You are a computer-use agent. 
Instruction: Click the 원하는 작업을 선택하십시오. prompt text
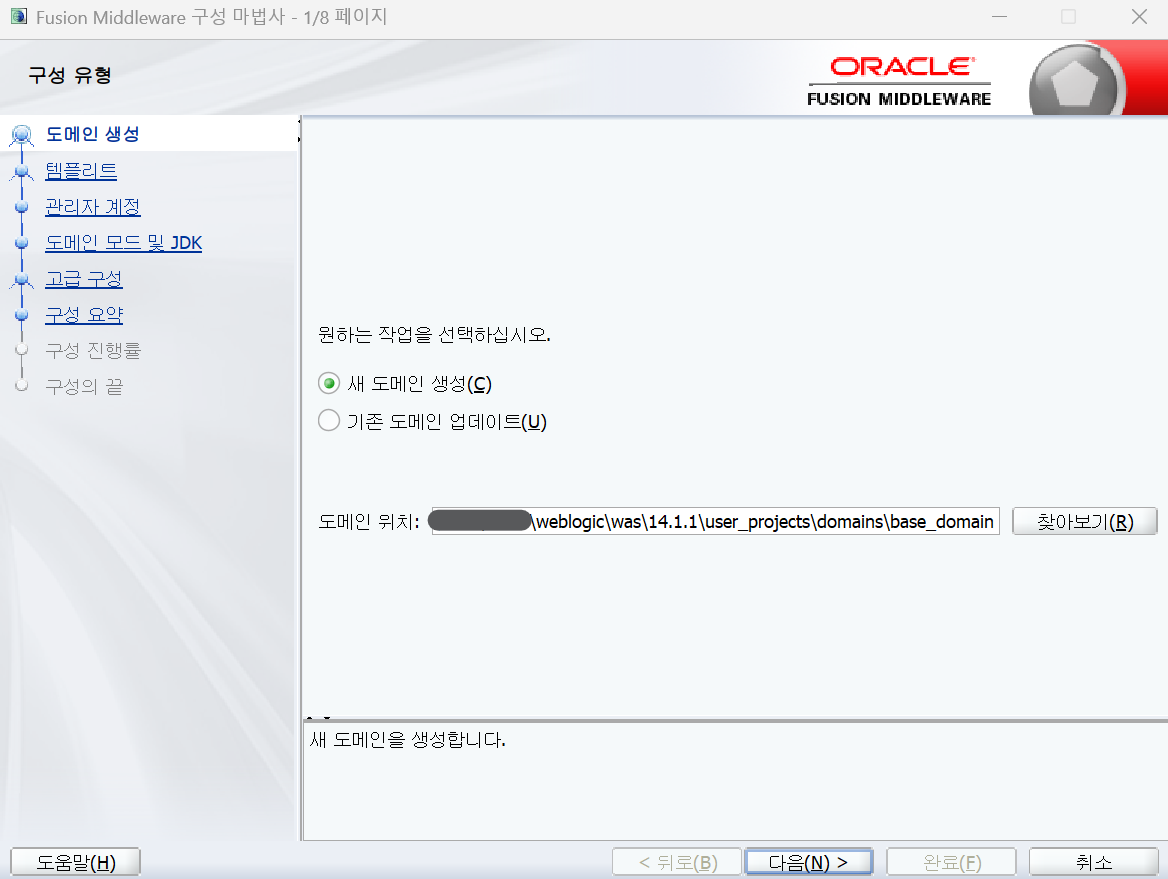click(x=434, y=334)
